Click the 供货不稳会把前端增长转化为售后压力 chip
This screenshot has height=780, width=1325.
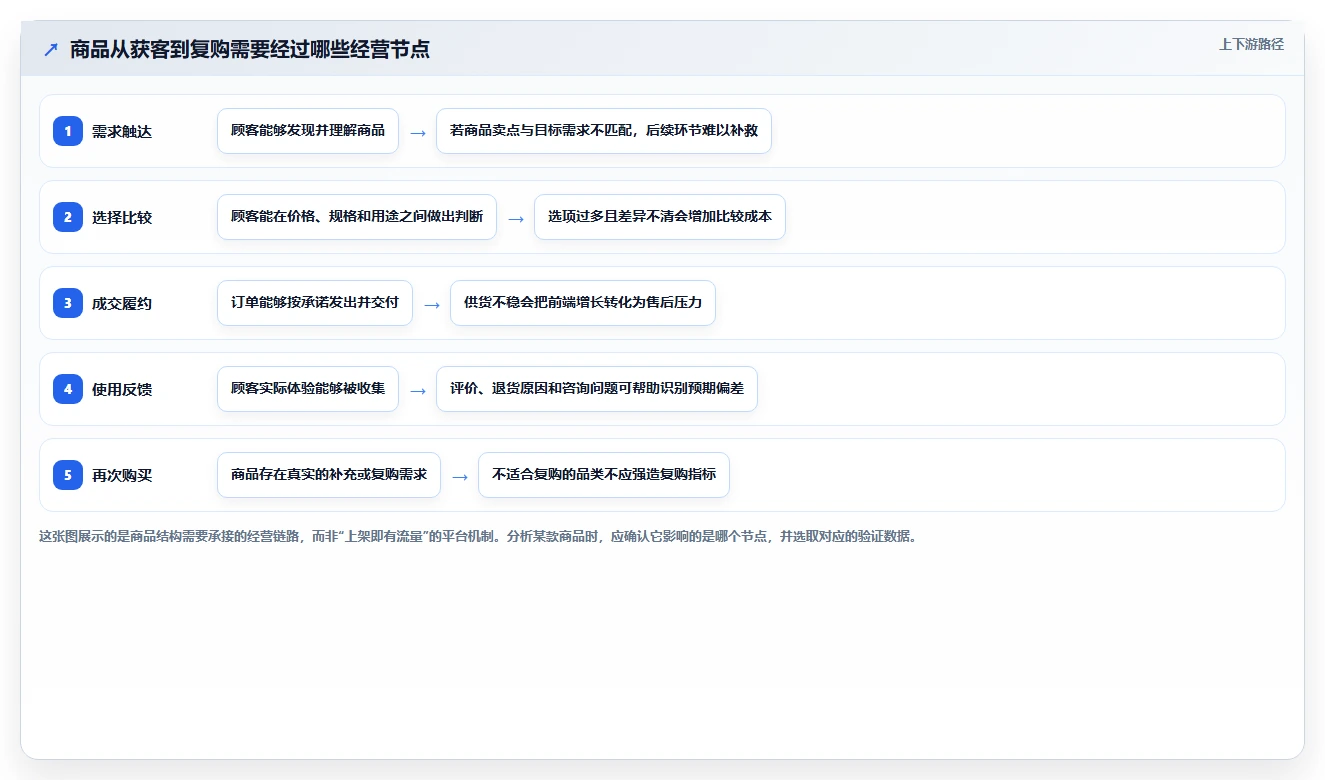(x=583, y=303)
